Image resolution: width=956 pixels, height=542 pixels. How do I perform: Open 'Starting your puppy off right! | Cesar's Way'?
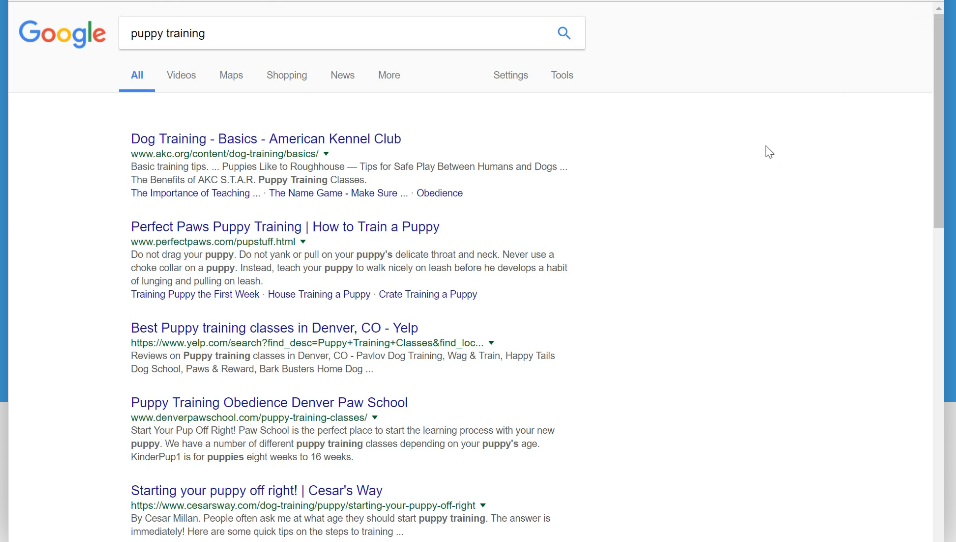click(x=257, y=491)
